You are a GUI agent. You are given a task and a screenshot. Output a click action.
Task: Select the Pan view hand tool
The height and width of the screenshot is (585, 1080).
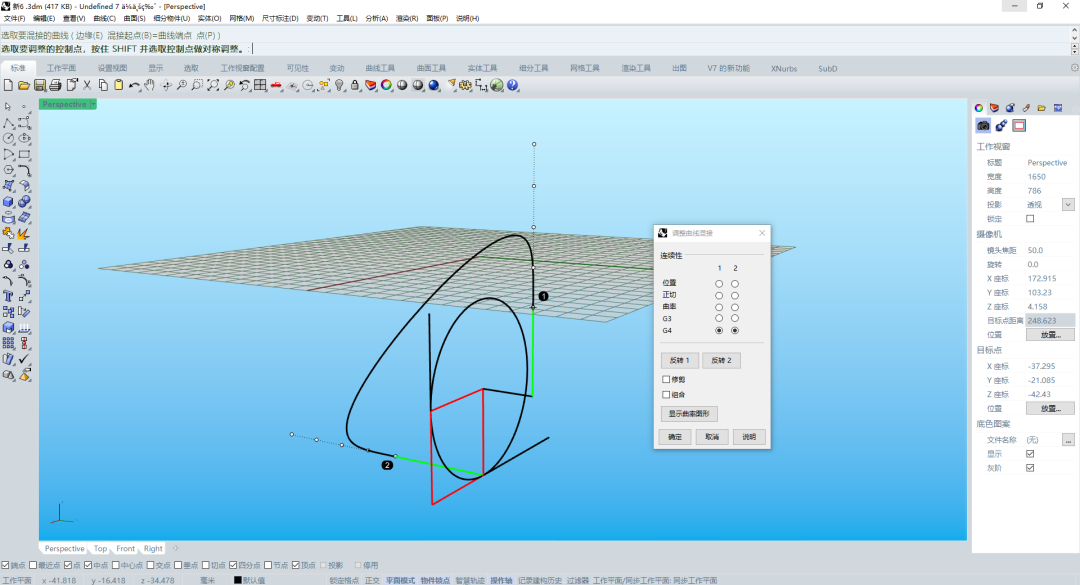(150, 85)
